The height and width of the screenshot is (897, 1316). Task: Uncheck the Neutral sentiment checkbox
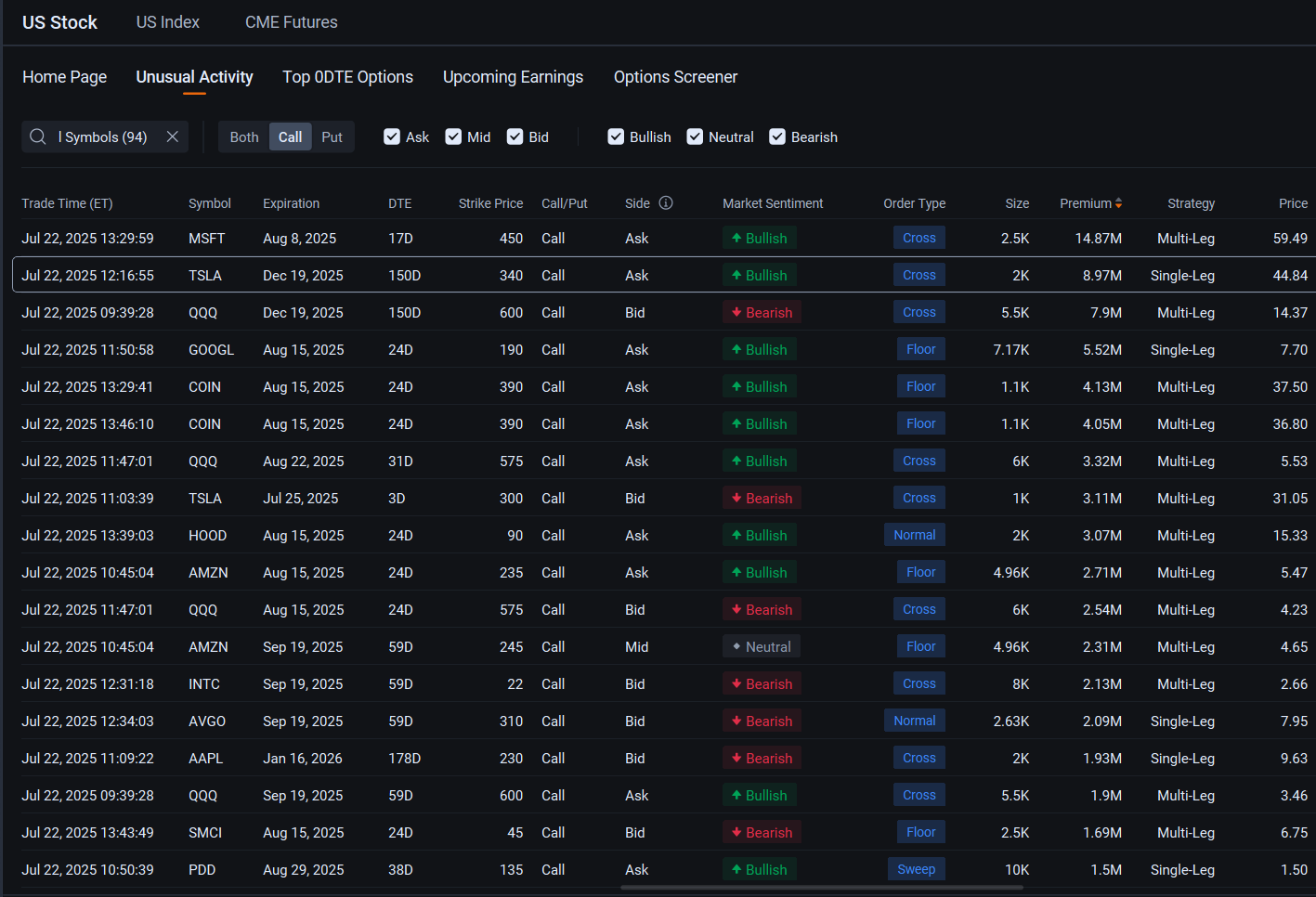pos(694,136)
